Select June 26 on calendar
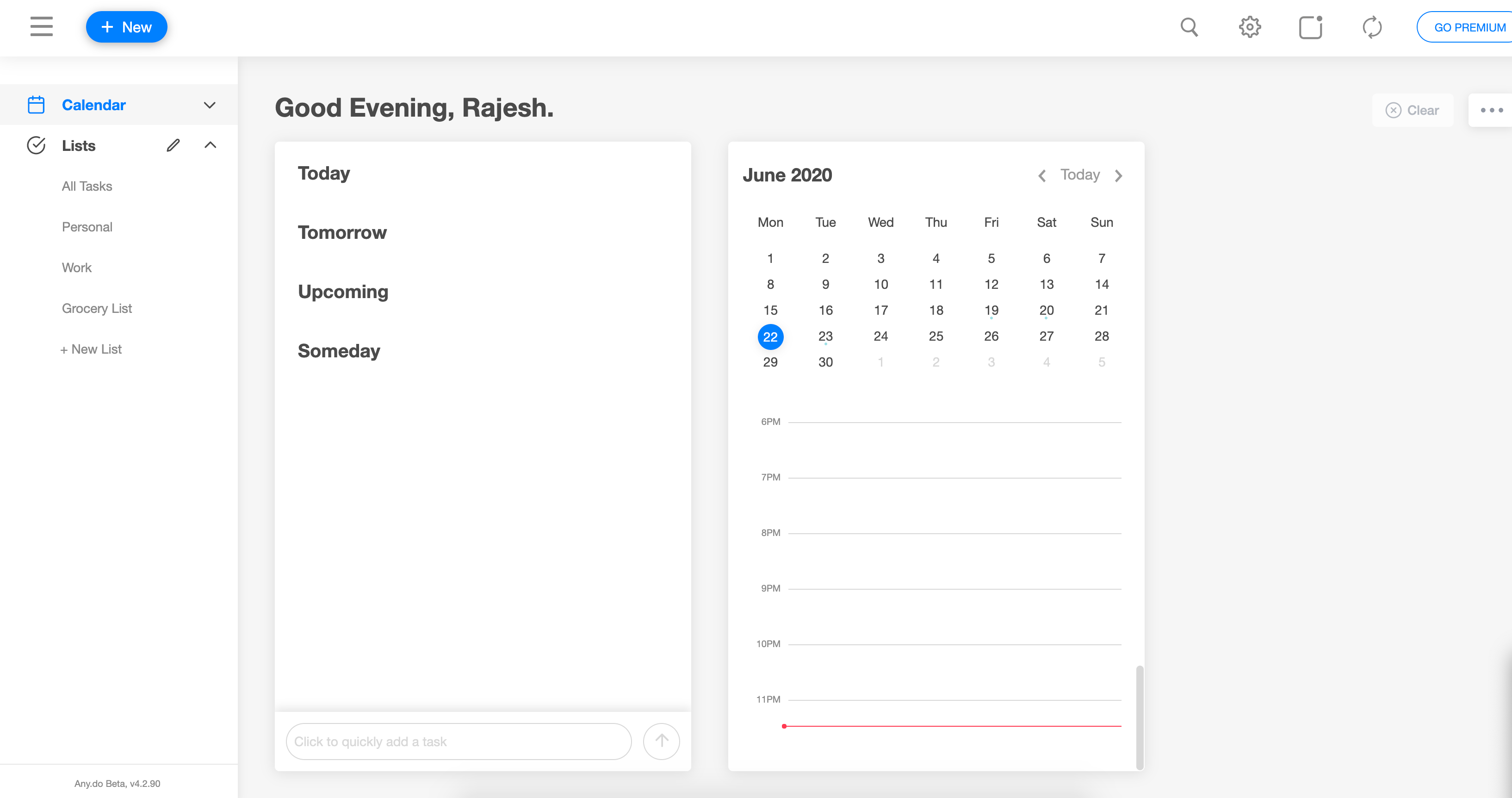Screen dimensions: 1512x798 (x=991, y=337)
